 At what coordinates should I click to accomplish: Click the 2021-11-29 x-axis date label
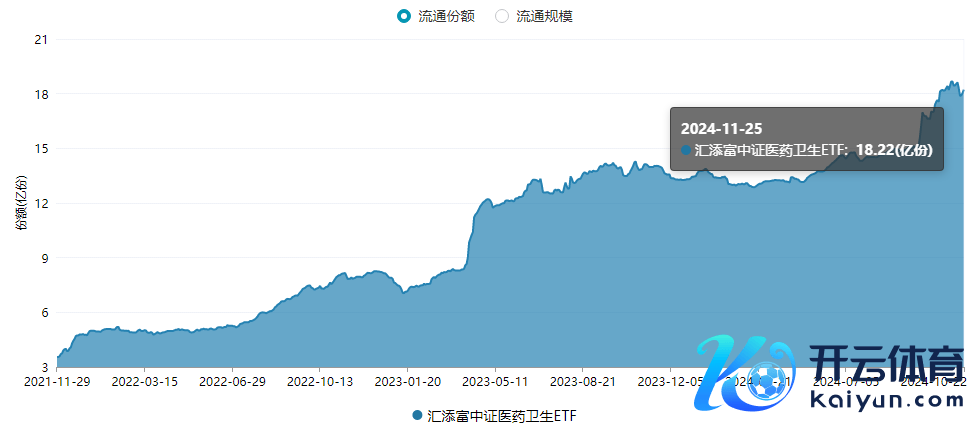click(57, 381)
